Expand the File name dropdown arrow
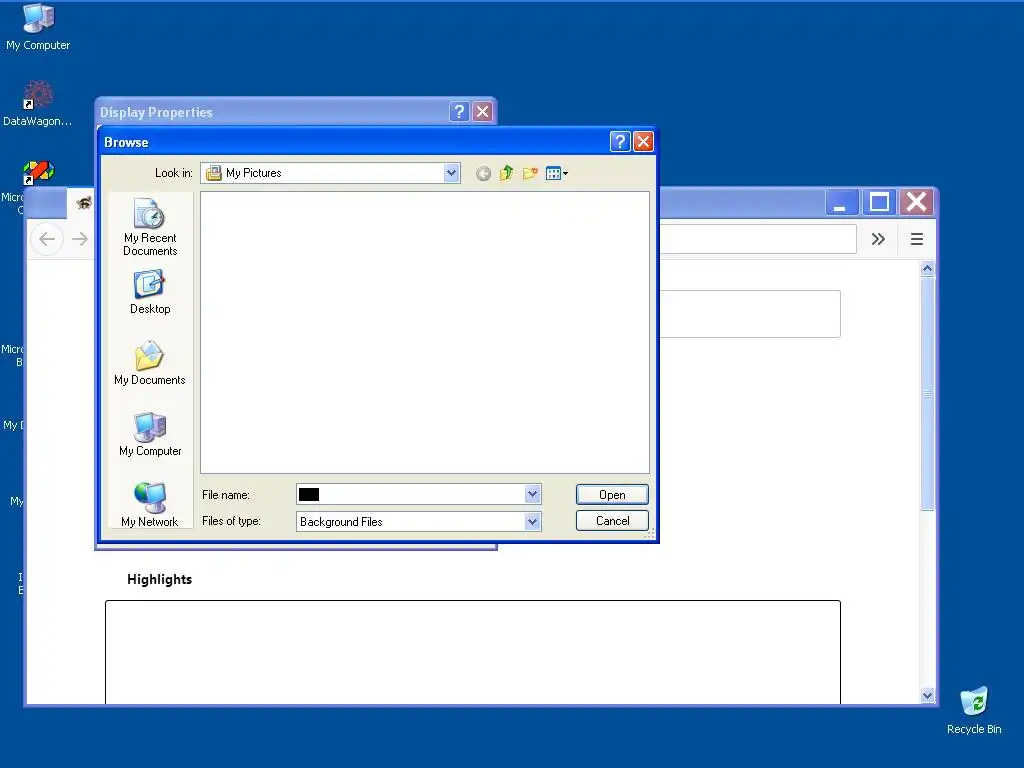This screenshot has width=1024, height=768. 533,494
